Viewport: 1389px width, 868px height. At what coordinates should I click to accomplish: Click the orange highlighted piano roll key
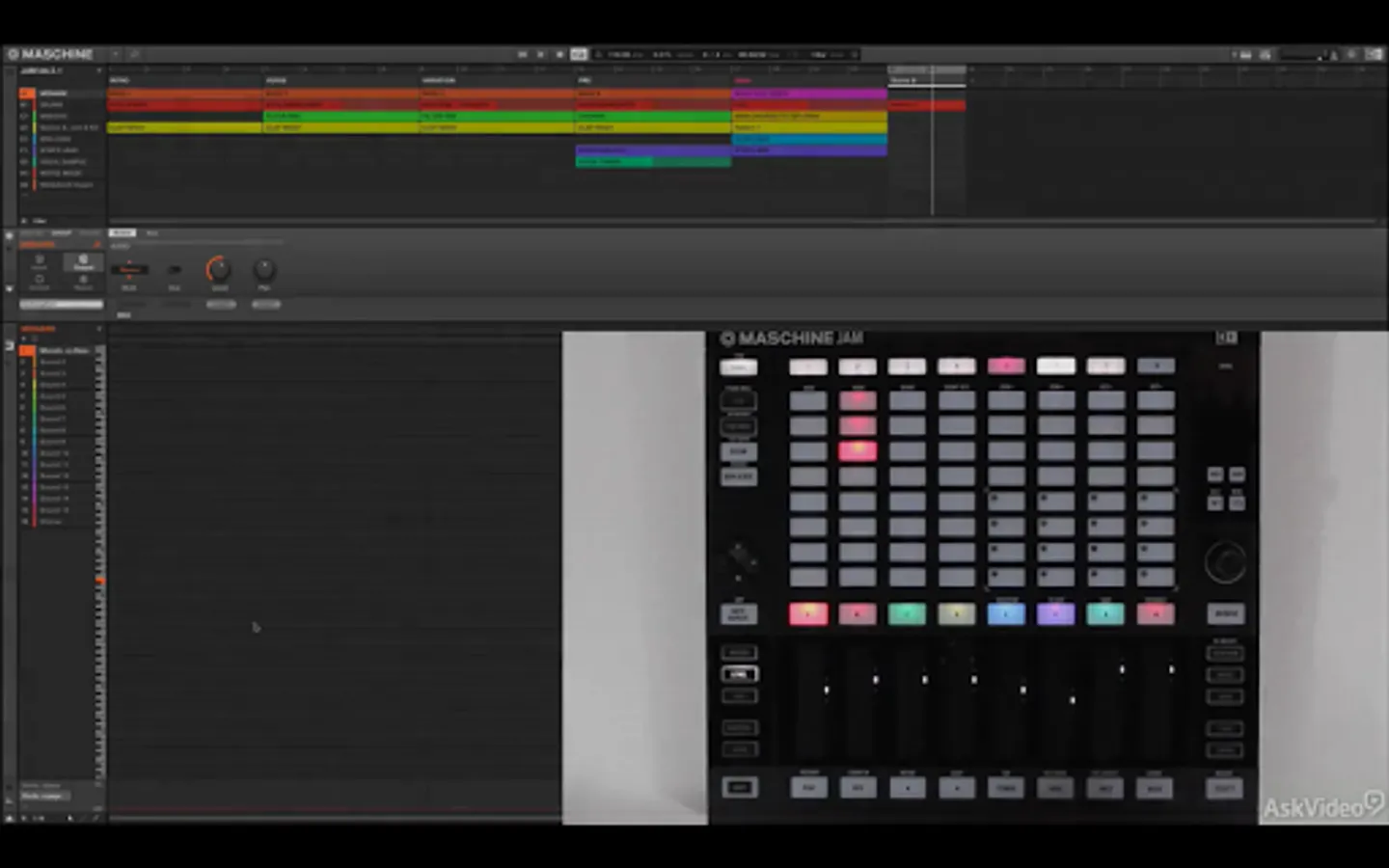coord(100,580)
